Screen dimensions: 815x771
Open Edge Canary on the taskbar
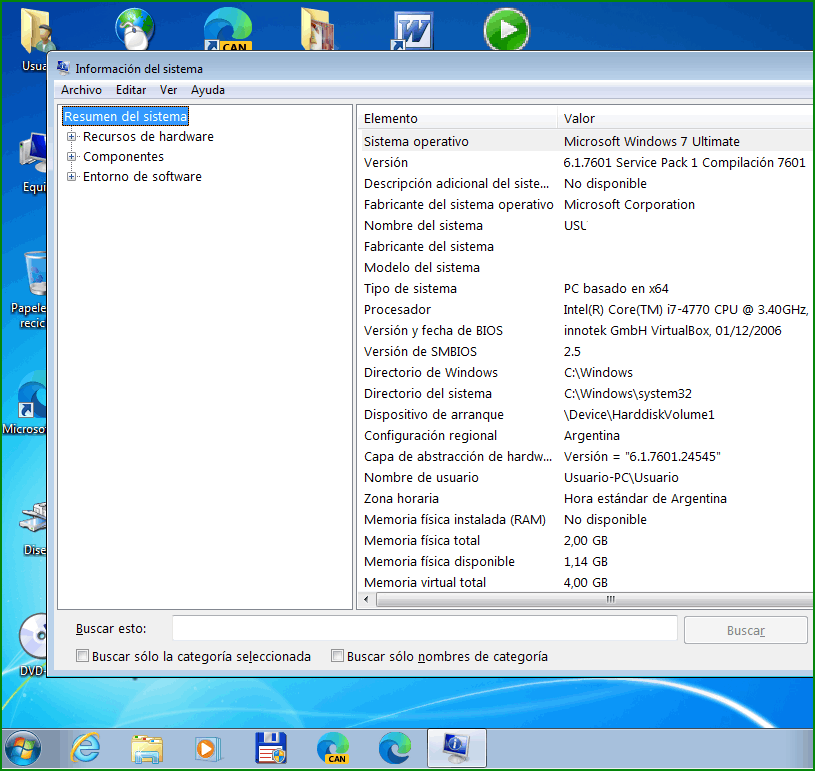point(333,748)
